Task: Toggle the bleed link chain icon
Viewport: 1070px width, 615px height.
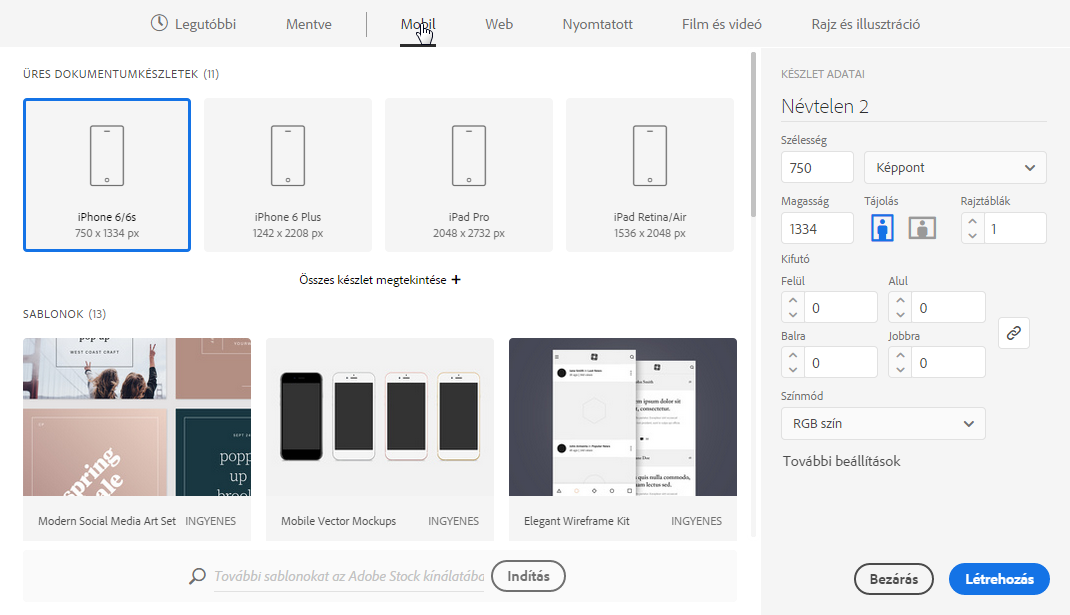Action: point(1014,333)
